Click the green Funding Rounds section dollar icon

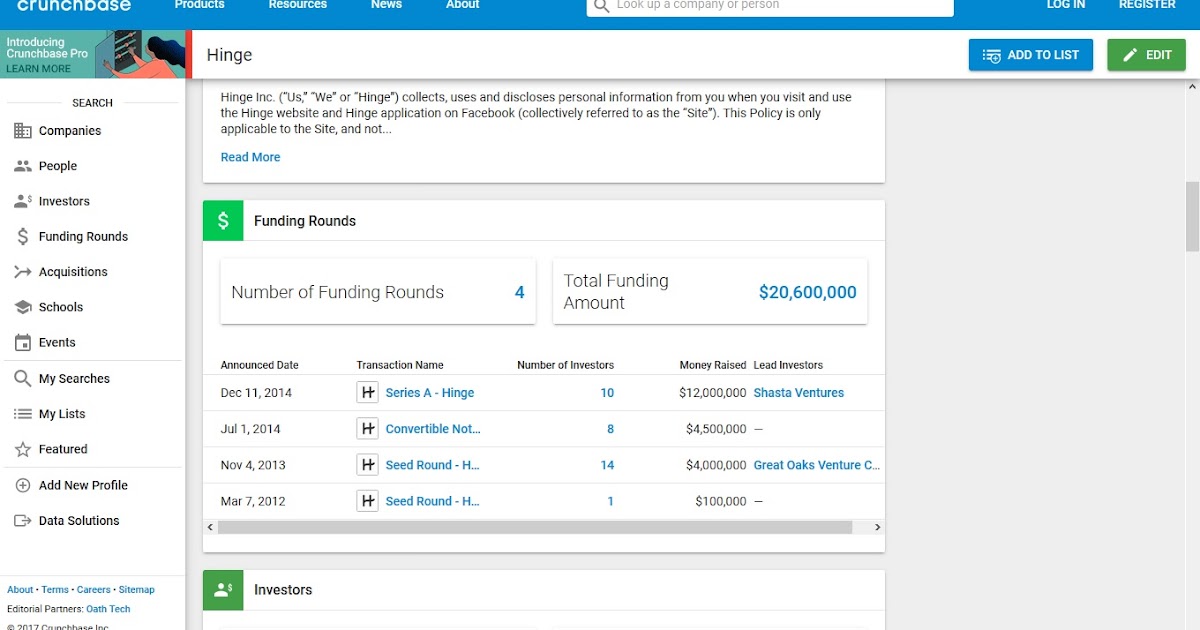tap(223, 221)
